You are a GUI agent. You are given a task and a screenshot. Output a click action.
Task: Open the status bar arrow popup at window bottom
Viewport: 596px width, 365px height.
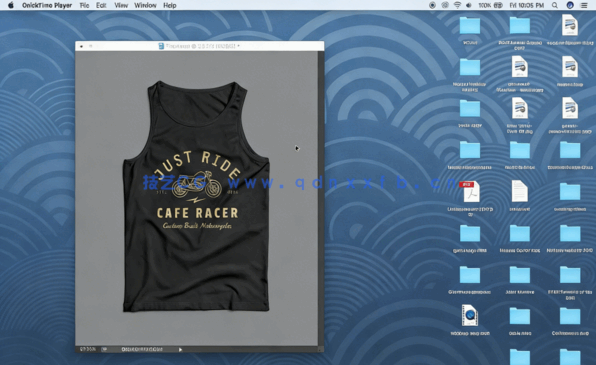click(180, 349)
